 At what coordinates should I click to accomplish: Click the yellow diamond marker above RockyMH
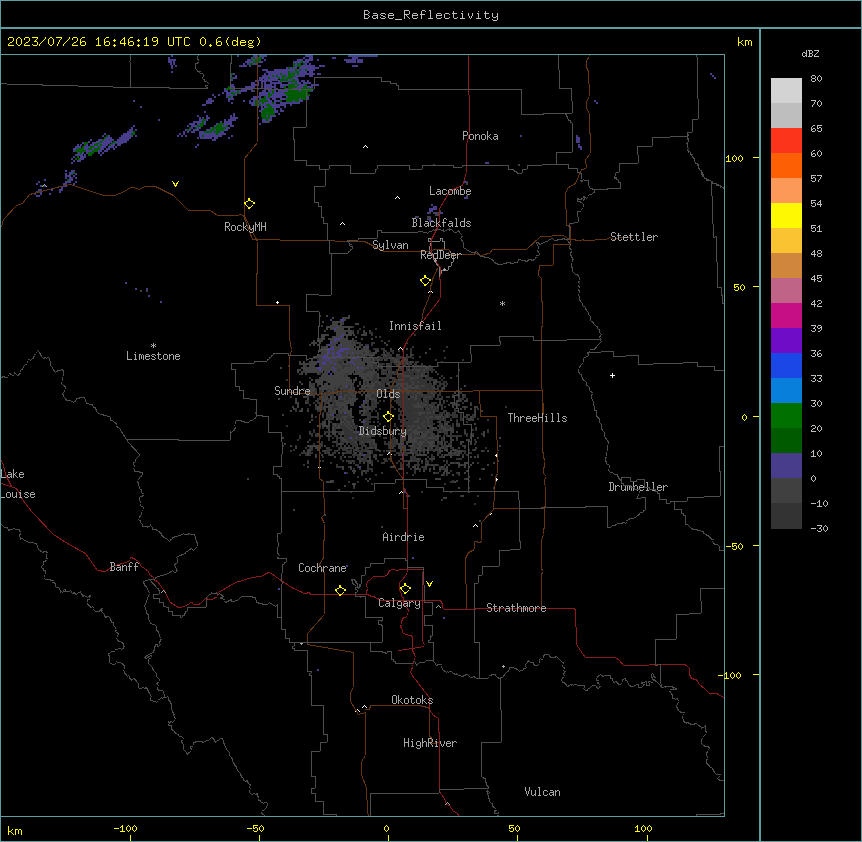(249, 204)
